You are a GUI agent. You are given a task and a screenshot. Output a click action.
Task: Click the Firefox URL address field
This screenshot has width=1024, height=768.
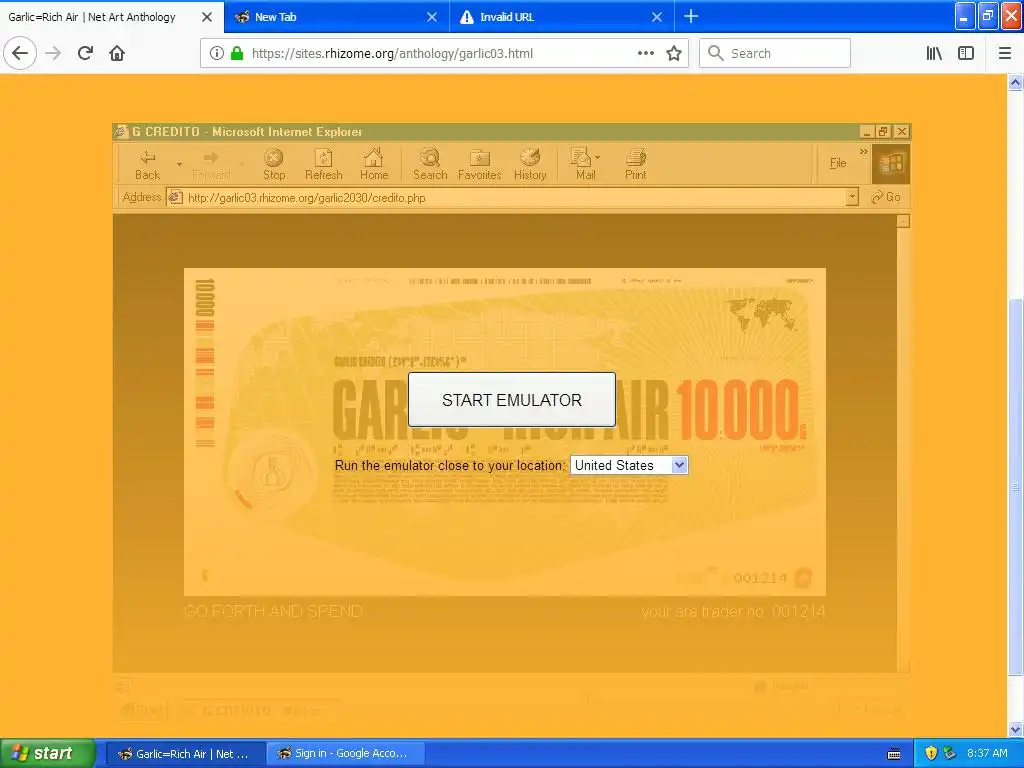pyautogui.click(x=444, y=54)
